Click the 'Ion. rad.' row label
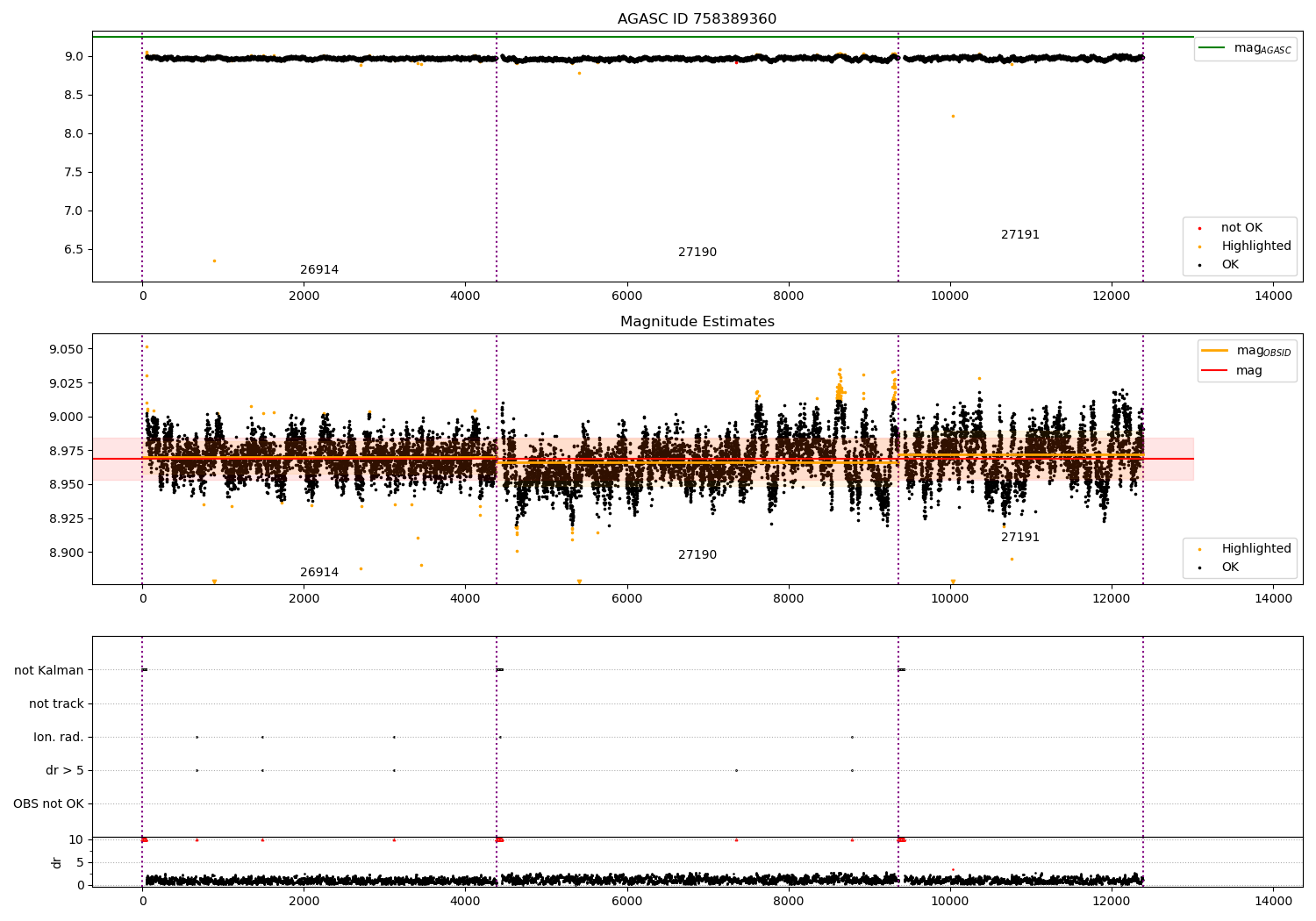The image size is (1316, 921). coord(59,737)
